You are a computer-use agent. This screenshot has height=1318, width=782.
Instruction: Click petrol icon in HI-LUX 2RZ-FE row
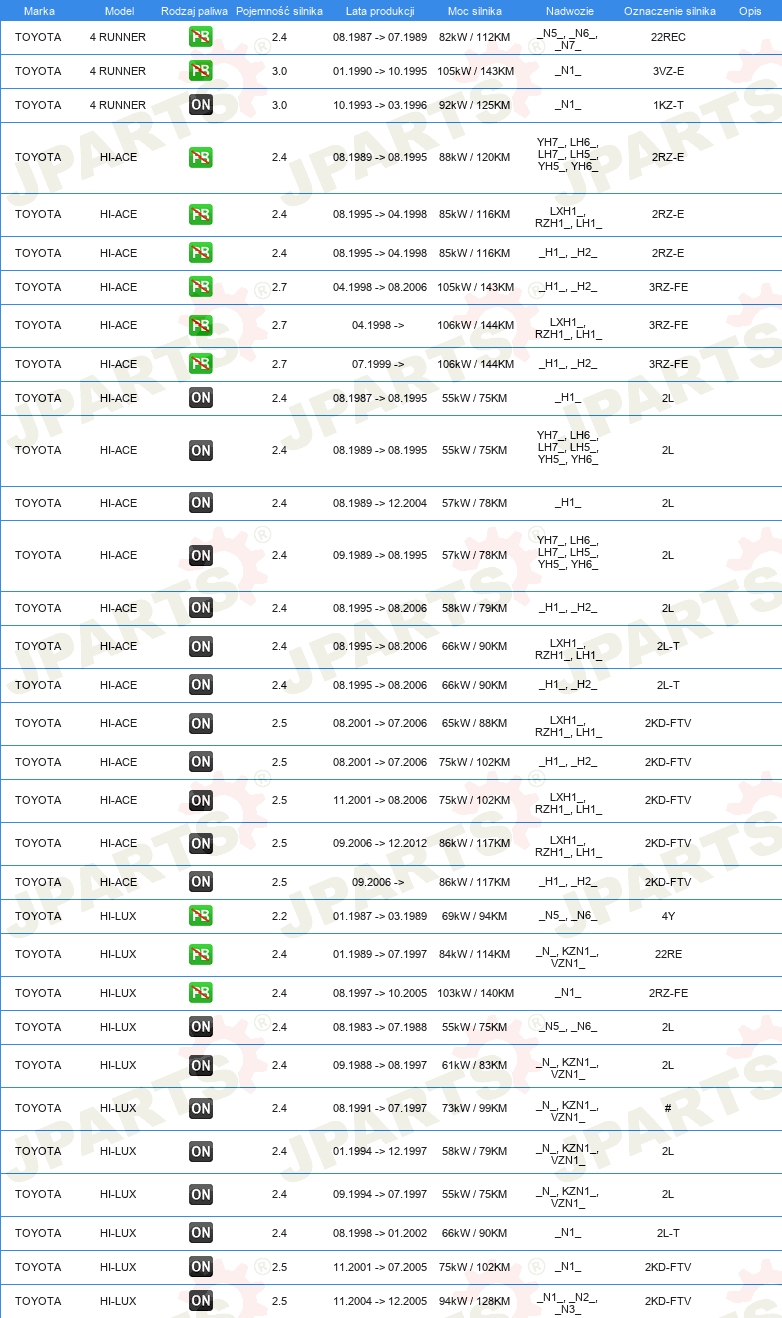point(201,993)
